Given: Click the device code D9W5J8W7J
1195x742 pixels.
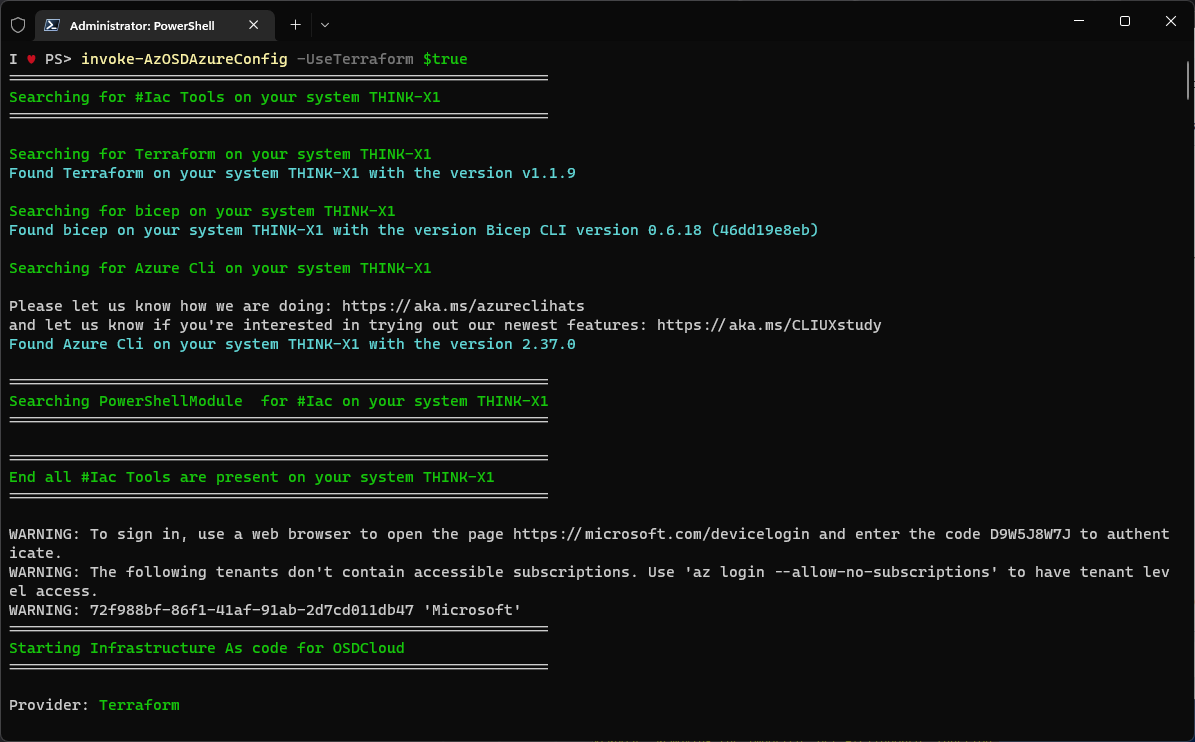Looking at the screenshot, I should 1030,534.
